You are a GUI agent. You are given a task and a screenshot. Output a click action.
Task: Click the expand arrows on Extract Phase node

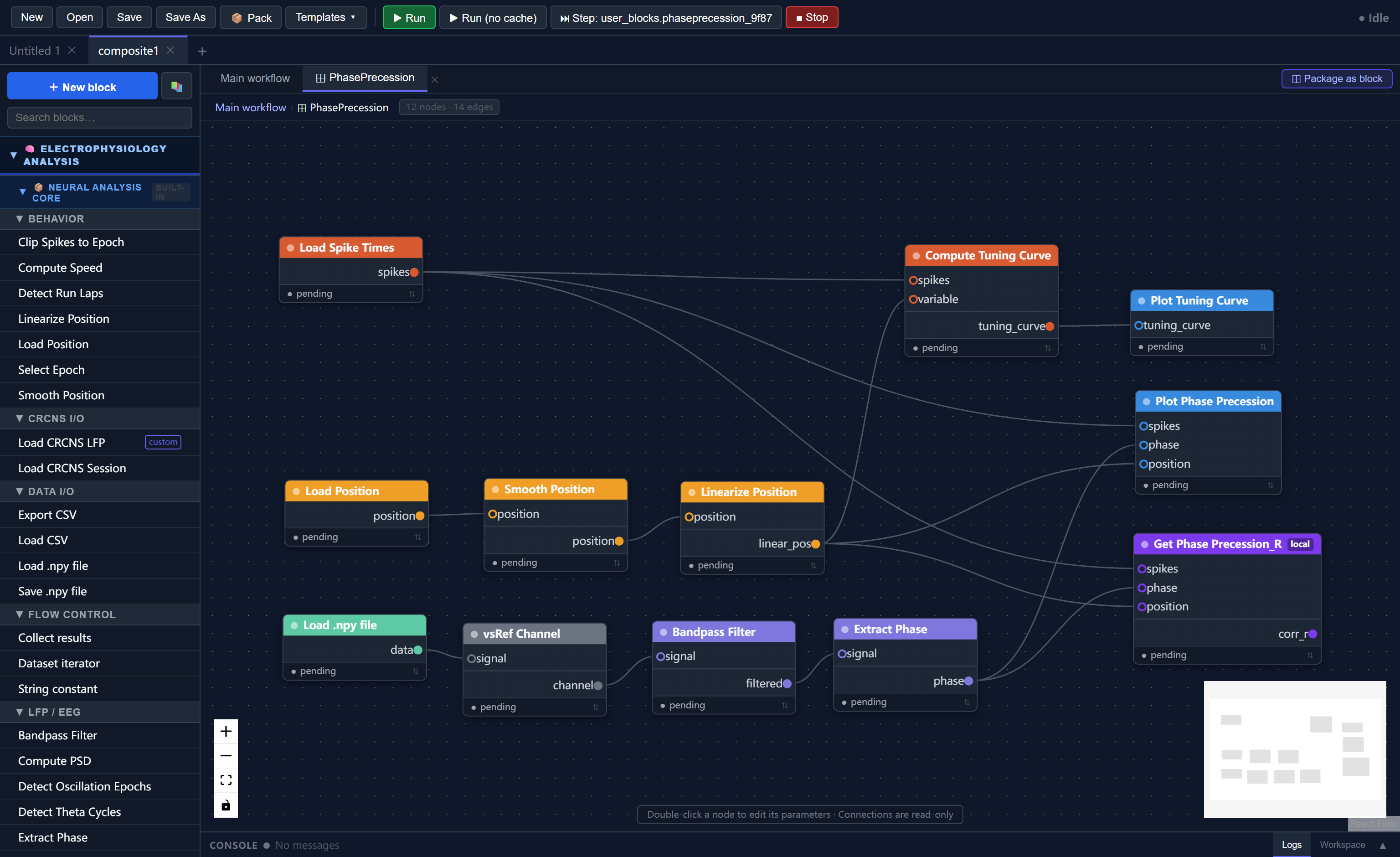pos(967,702)
